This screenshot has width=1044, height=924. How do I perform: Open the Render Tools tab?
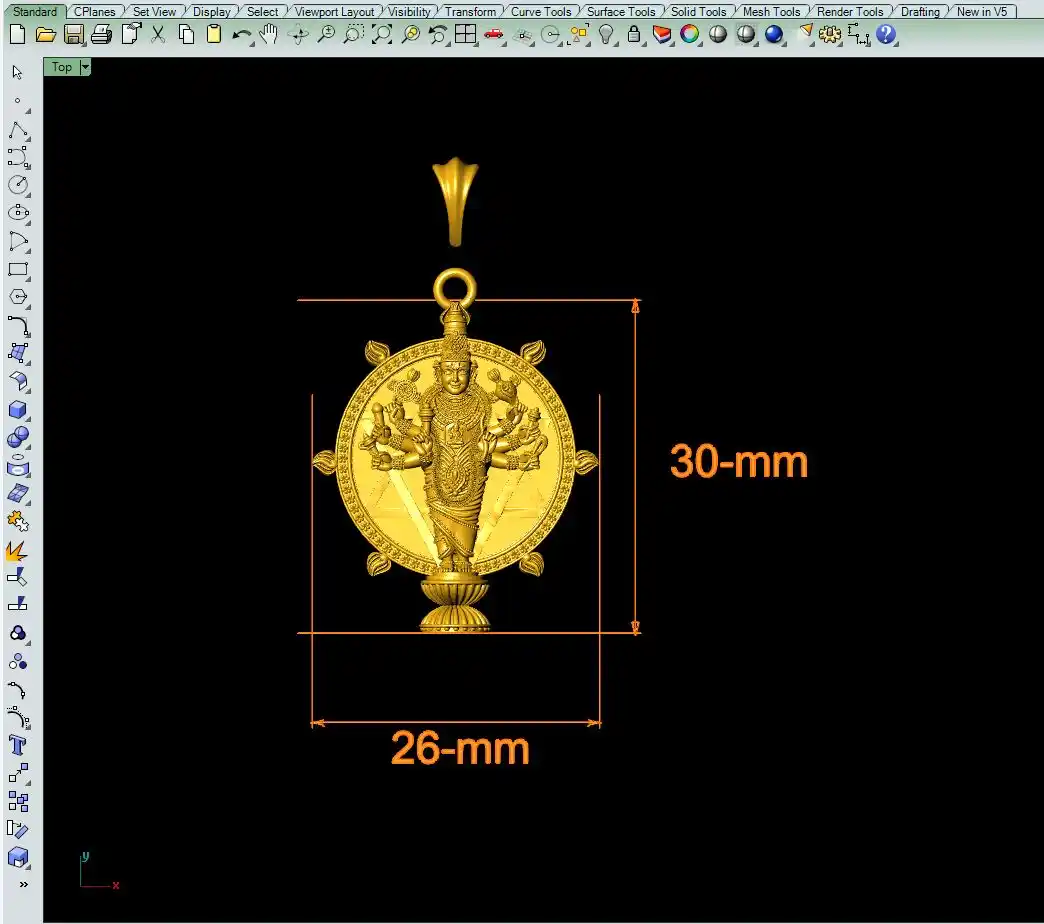click(x=850, y=12)
